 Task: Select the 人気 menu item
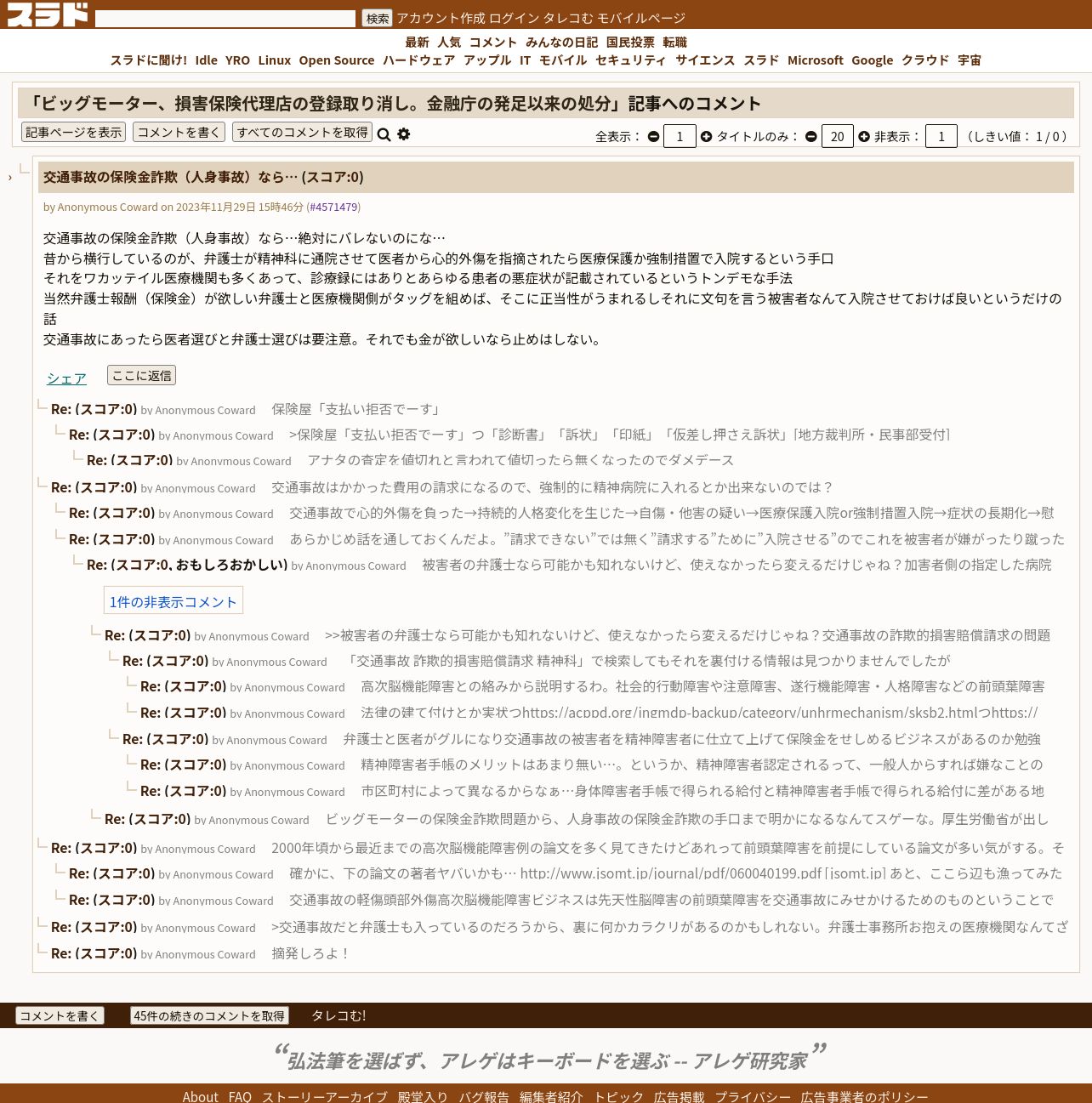(449, 43)
